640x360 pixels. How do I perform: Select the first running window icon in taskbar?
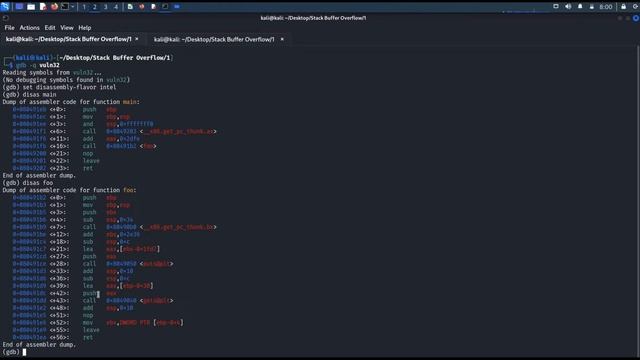click(130, 7)
